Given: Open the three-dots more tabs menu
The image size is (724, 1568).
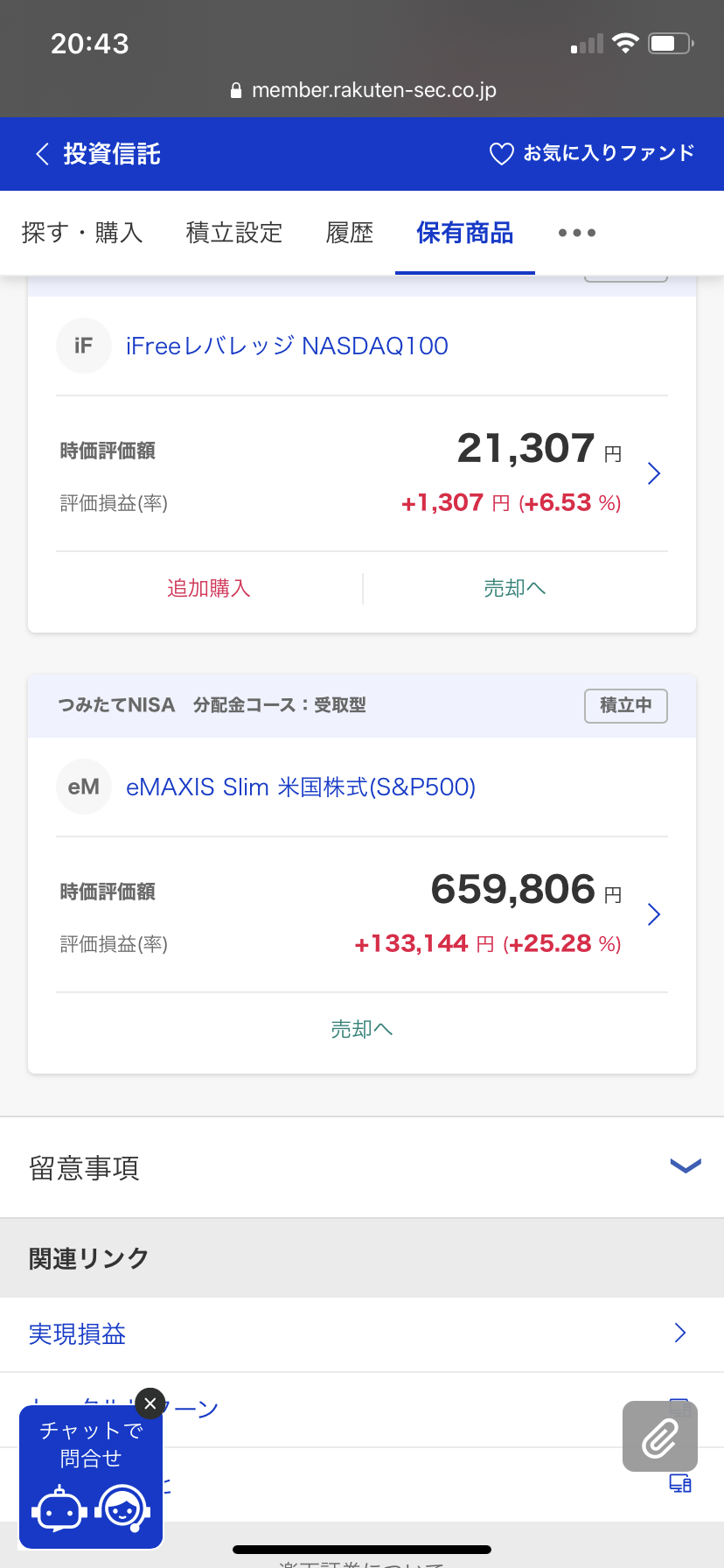Looking at the screenshot, I should tap(576, 233).
